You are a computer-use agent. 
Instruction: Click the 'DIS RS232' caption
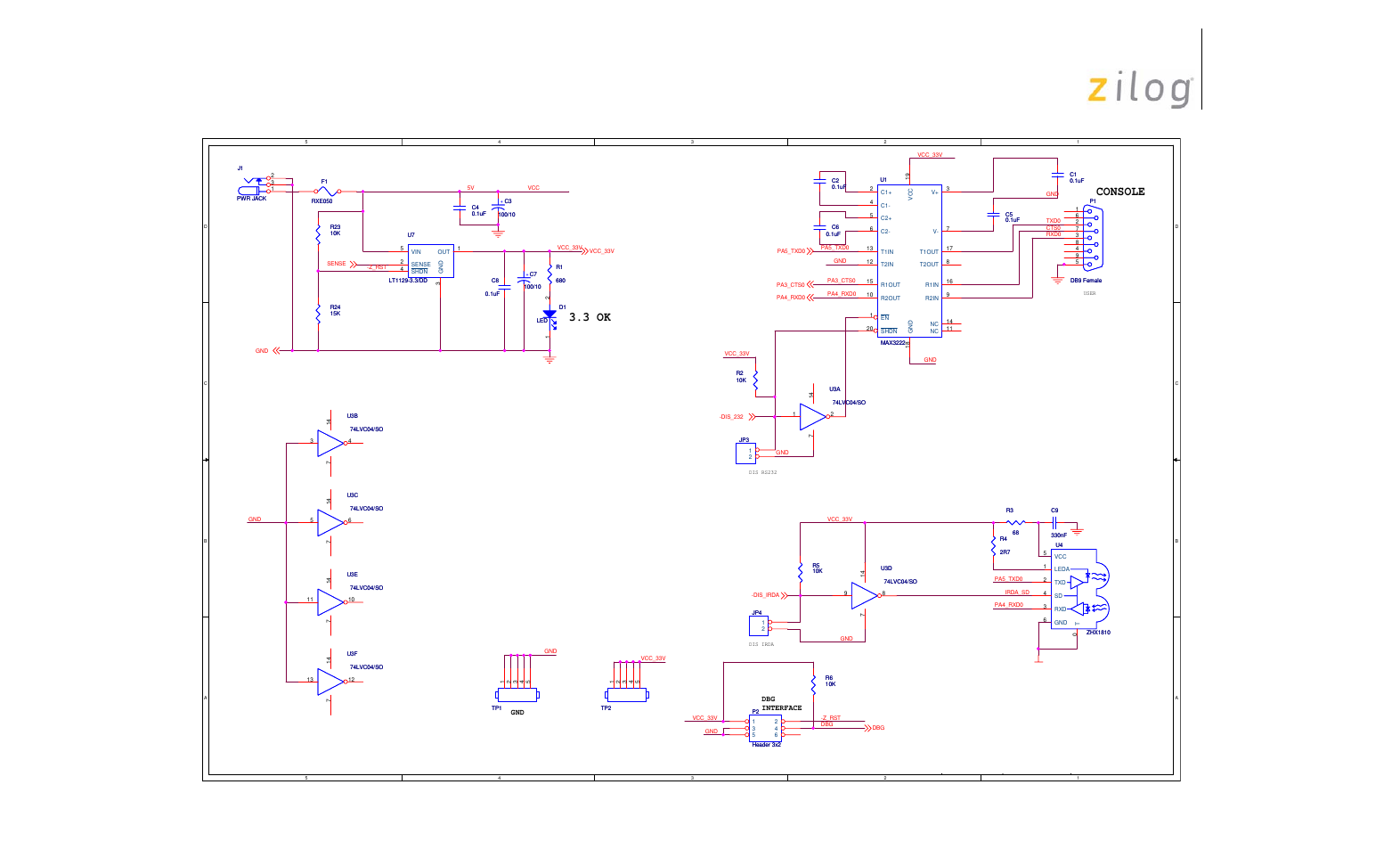[x=762, y=472]
